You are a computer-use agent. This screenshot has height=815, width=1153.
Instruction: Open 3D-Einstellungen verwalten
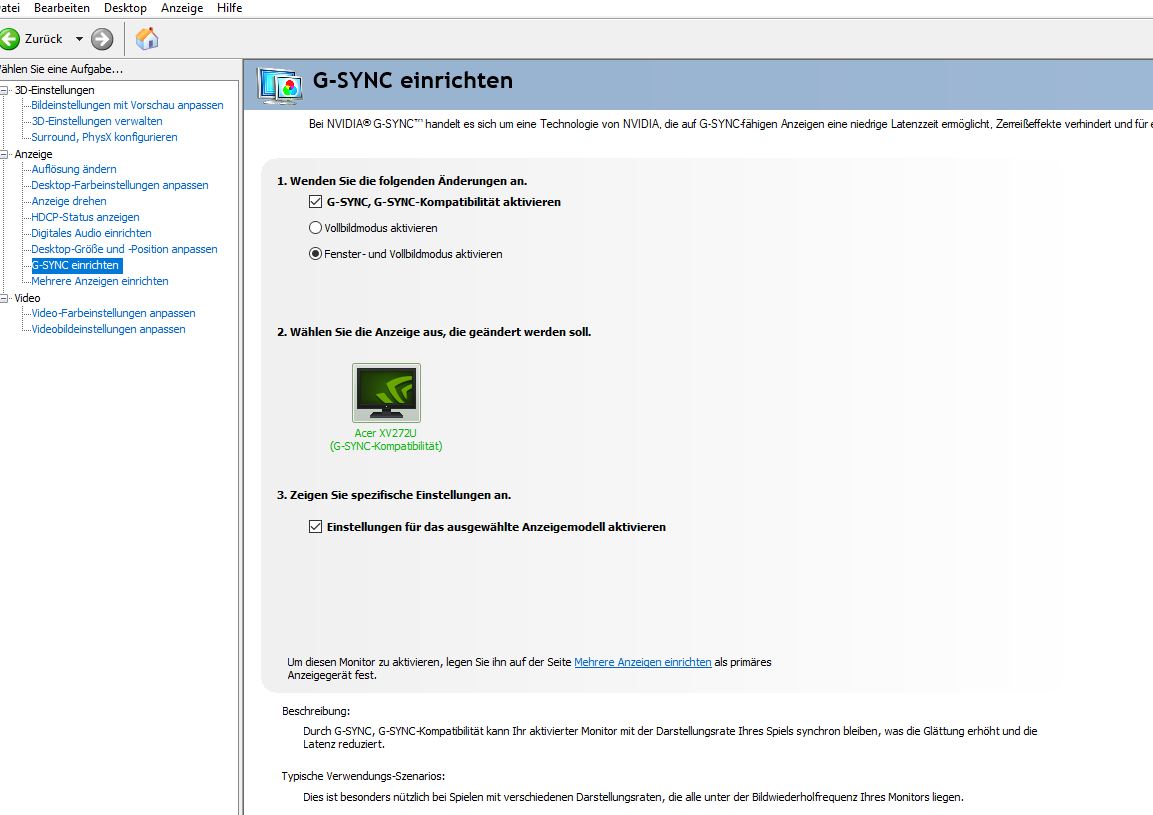click(97, 121)
